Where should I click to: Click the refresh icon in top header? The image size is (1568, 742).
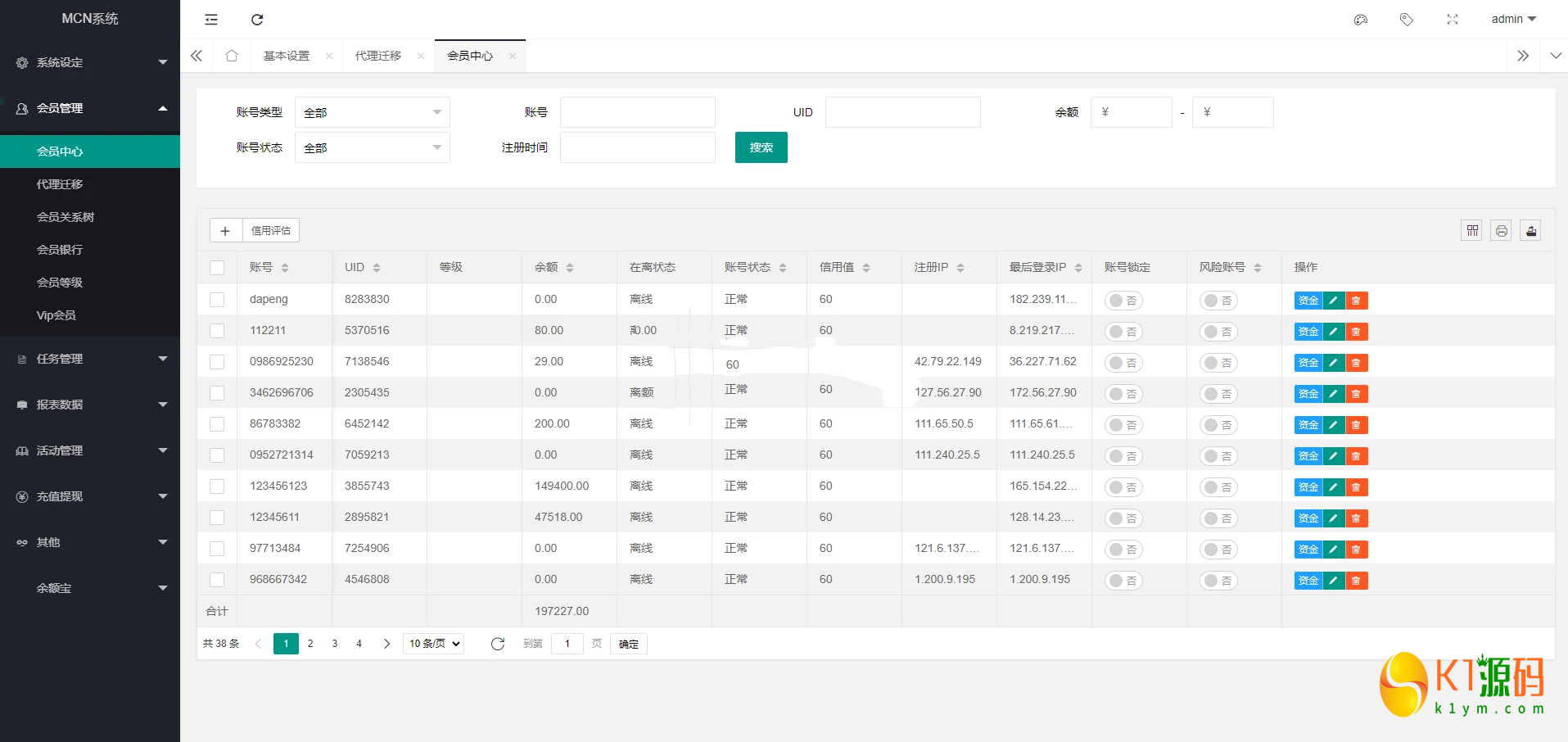point(257,20)
